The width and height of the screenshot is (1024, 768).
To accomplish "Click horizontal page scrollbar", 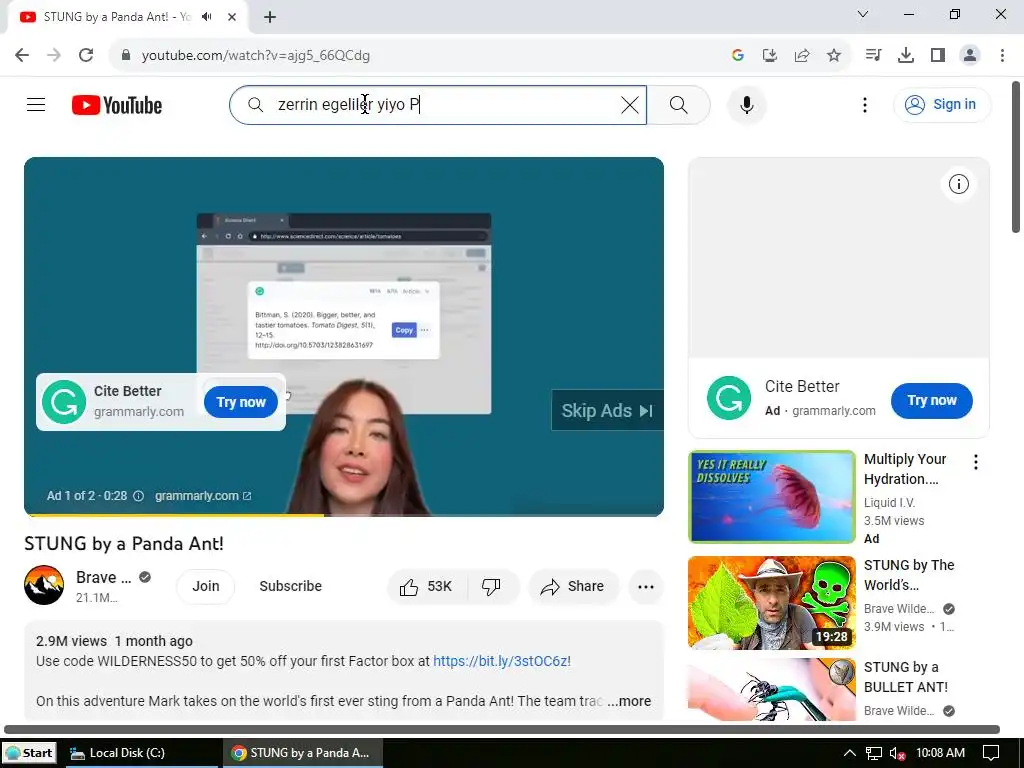I will click(502, 729).
